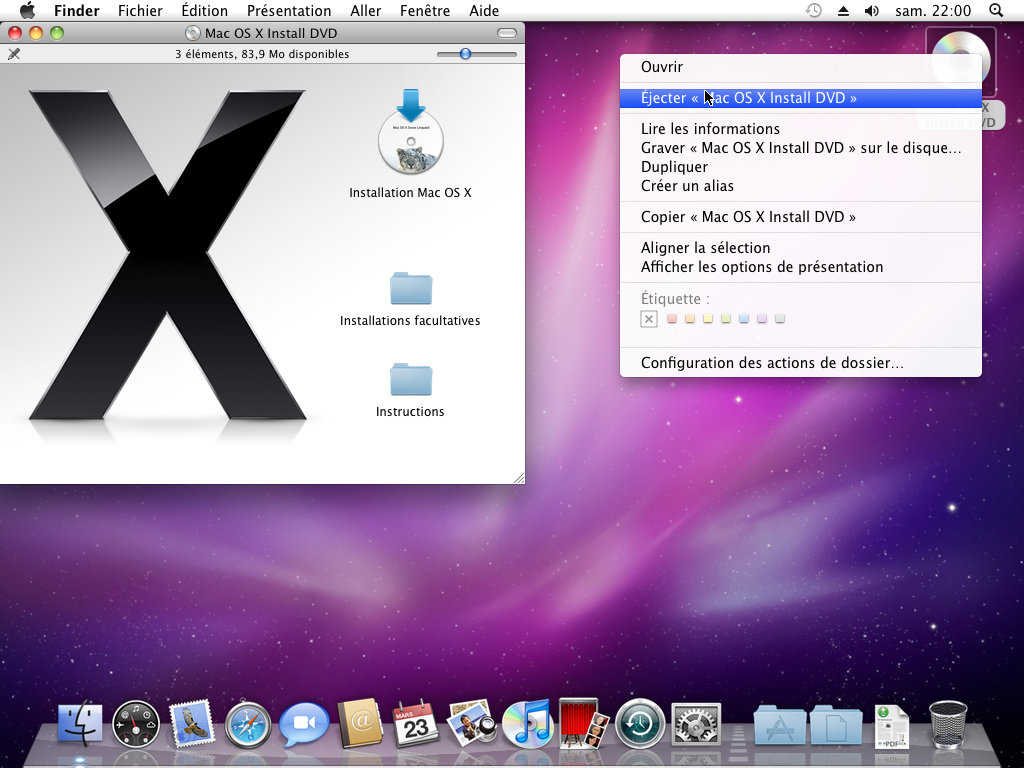
Task: Open the Time Machine menu bar status
Action: [814, 11]
